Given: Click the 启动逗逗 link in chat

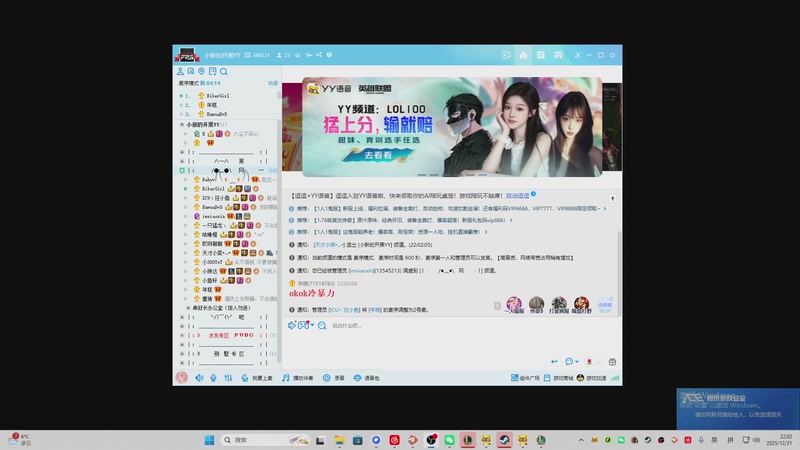Looking at the screenshot, I should point(517,195).
